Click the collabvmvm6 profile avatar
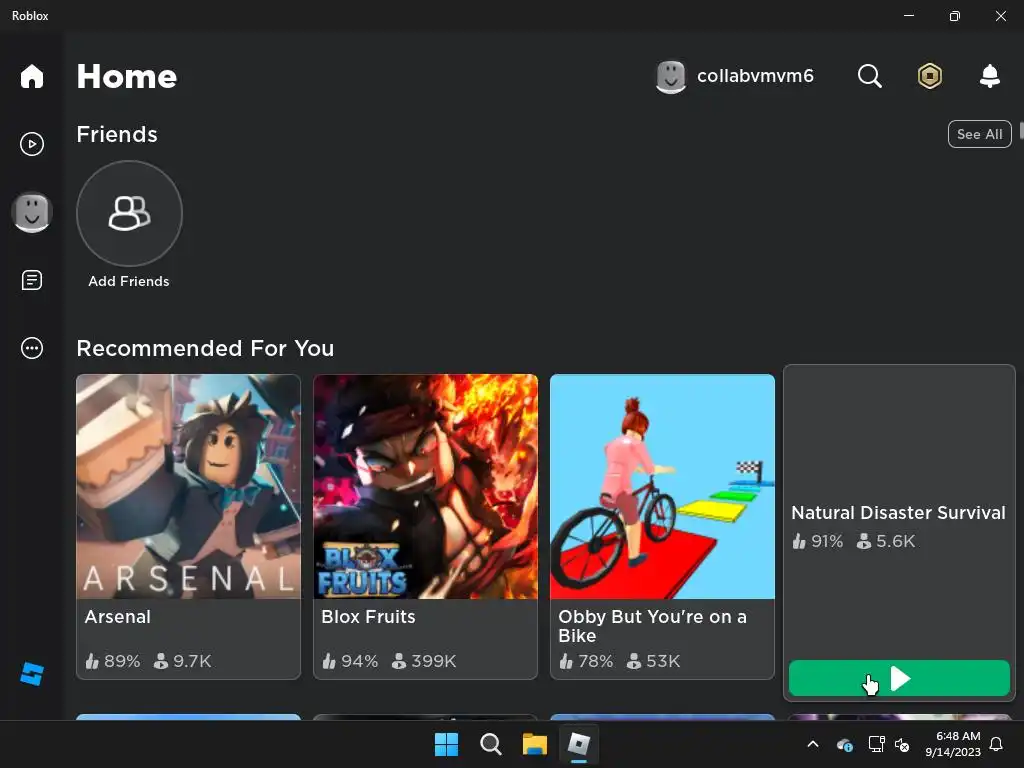1024x768 pixels. 671,77
